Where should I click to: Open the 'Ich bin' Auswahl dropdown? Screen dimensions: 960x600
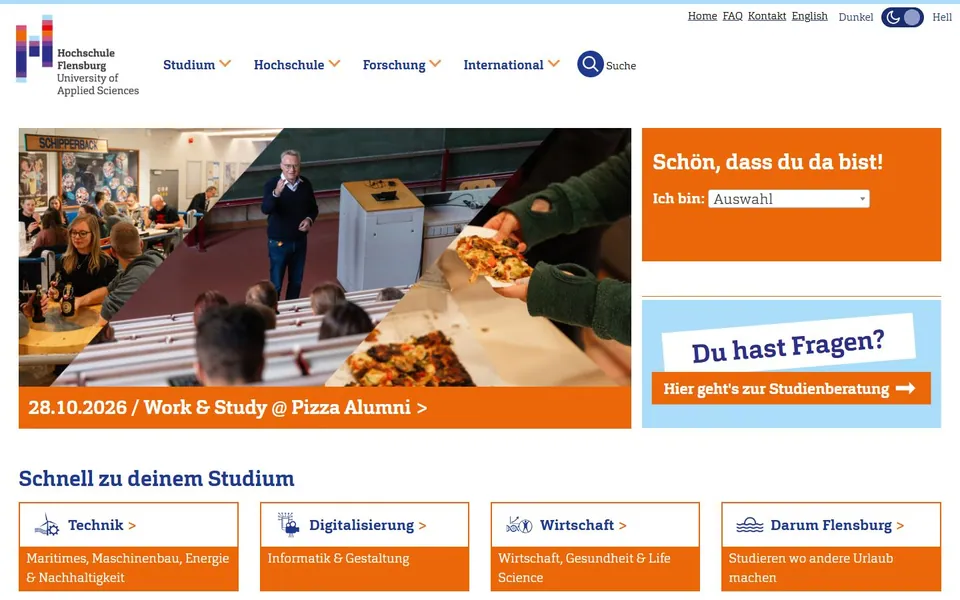coord(789,199)
